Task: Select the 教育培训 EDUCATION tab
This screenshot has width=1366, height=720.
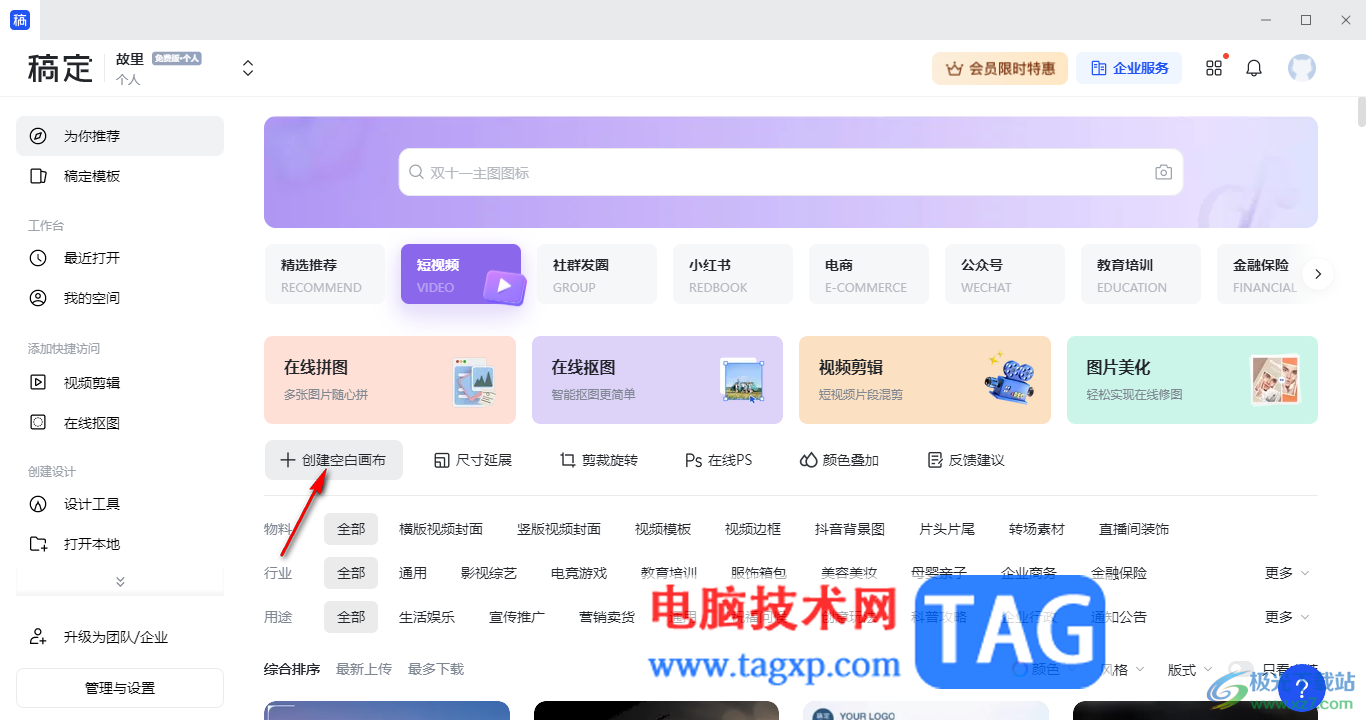Action: (1141, 274)
